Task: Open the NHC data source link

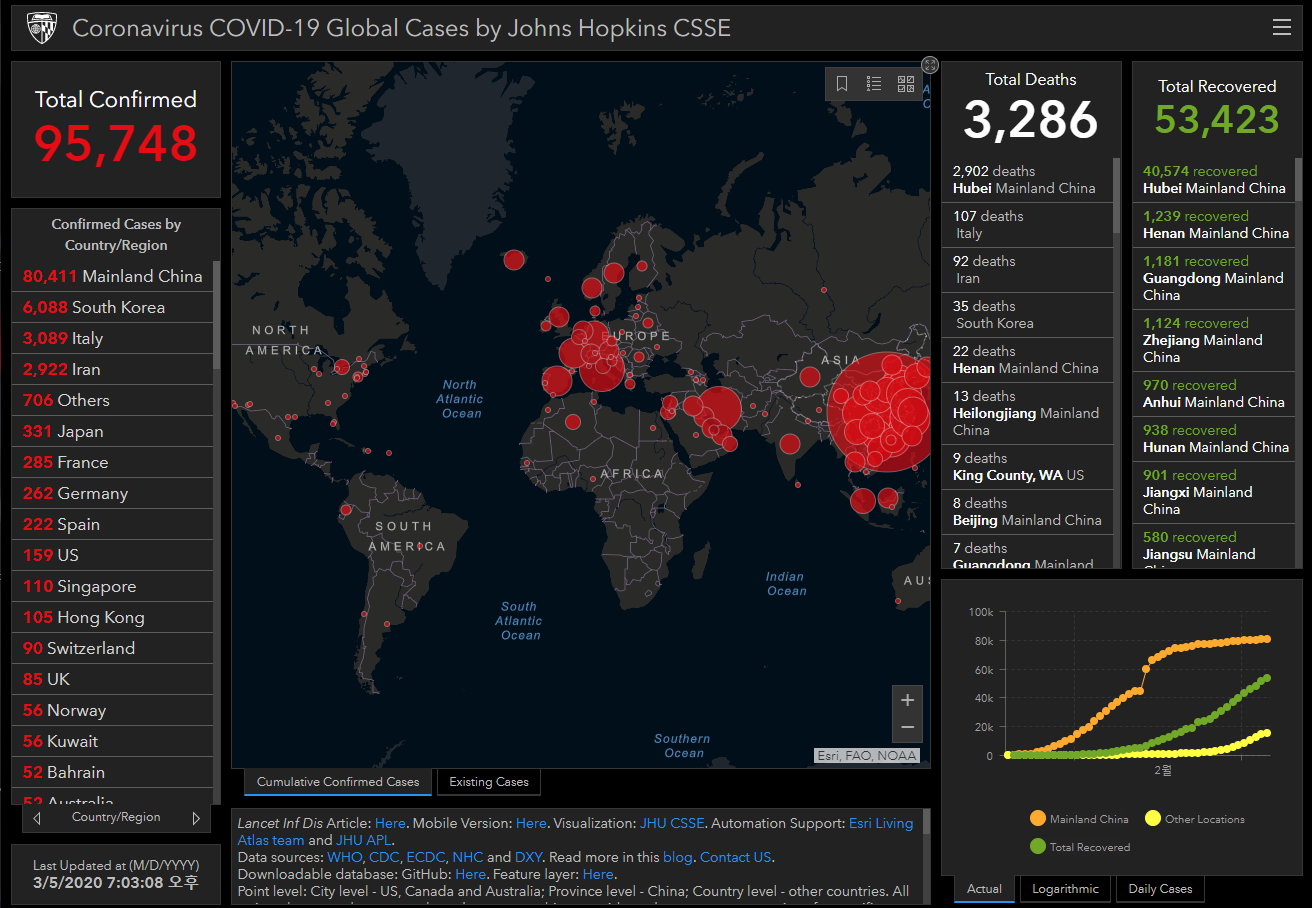Action: coord(467,857)
